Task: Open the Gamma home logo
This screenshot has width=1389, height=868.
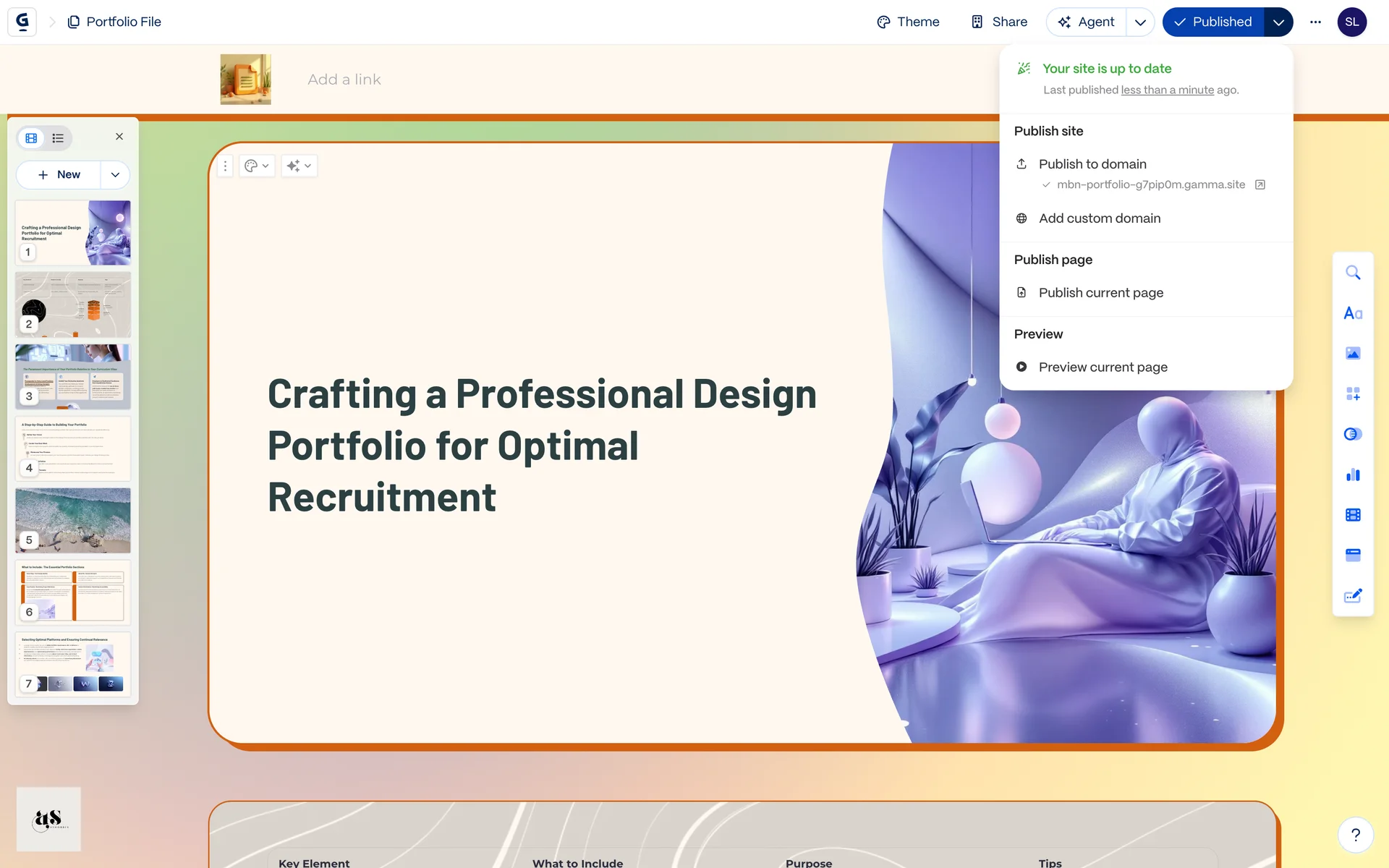Action: point(22,22)
